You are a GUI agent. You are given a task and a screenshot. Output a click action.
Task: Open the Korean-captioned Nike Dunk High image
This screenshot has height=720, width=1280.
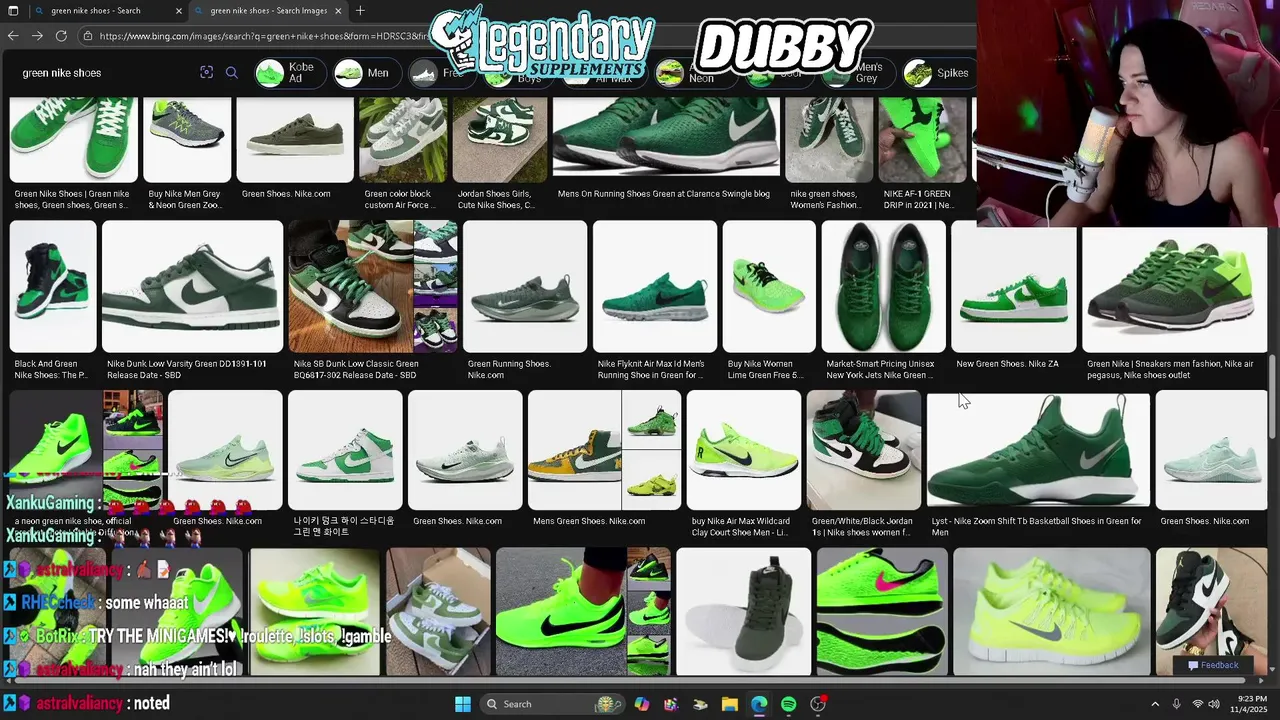tap(345, 450)
